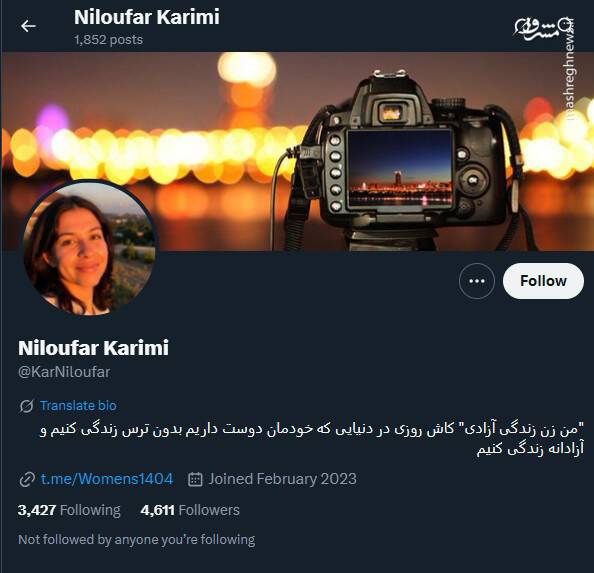Click the calendar icon near Joined date
This screenshot has height=573, width=594.
pyautogui.click(x=195, y=479)
